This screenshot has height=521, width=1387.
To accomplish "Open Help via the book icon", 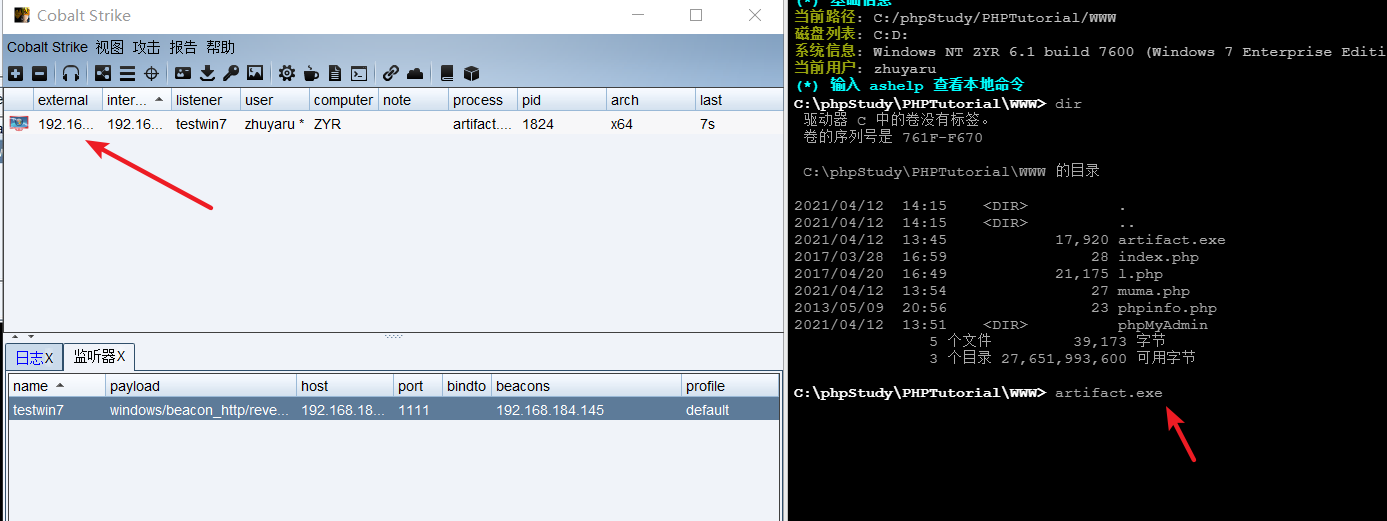I will click(447, 73).
